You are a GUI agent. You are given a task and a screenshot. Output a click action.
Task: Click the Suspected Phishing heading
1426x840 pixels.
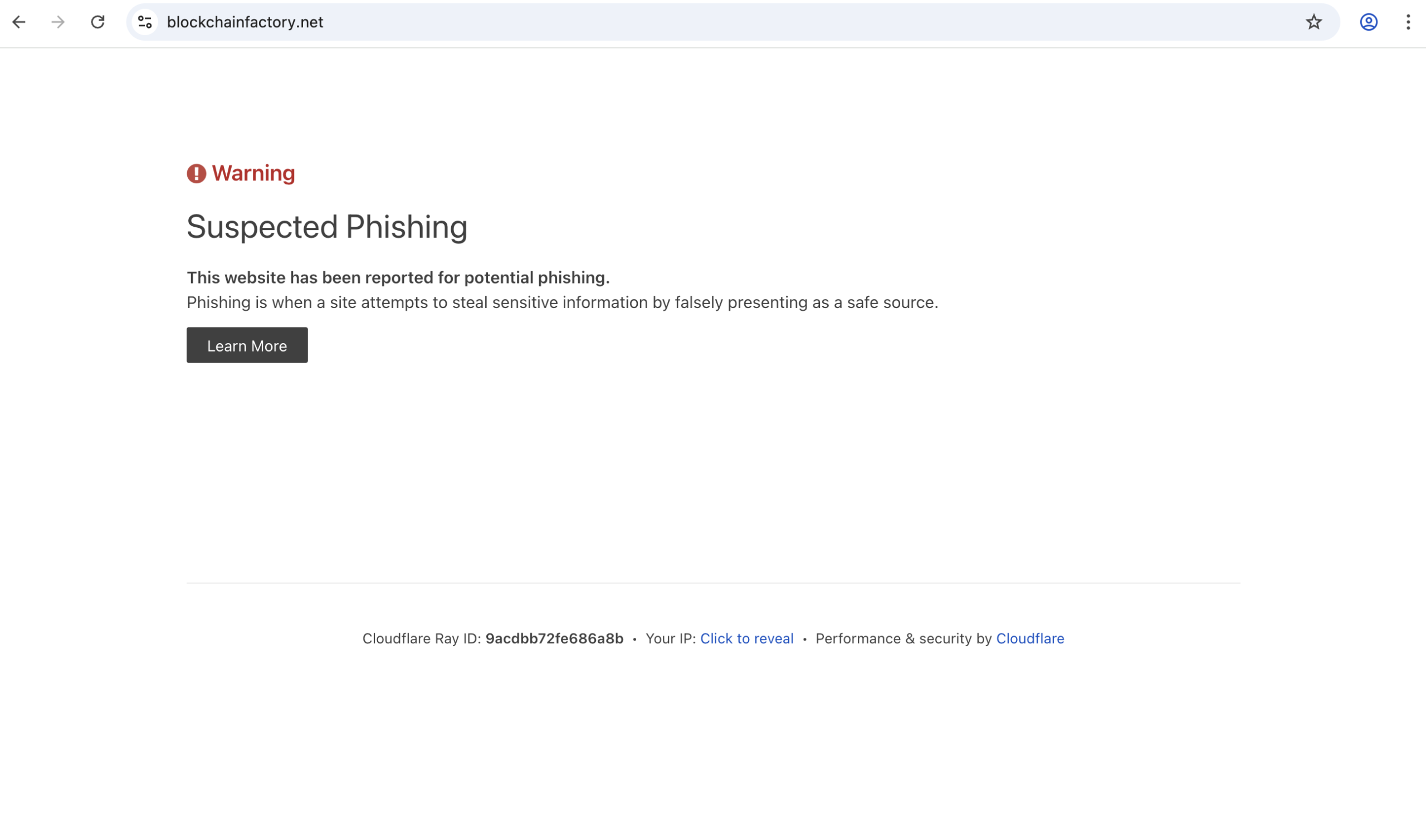tap(327, 227)
